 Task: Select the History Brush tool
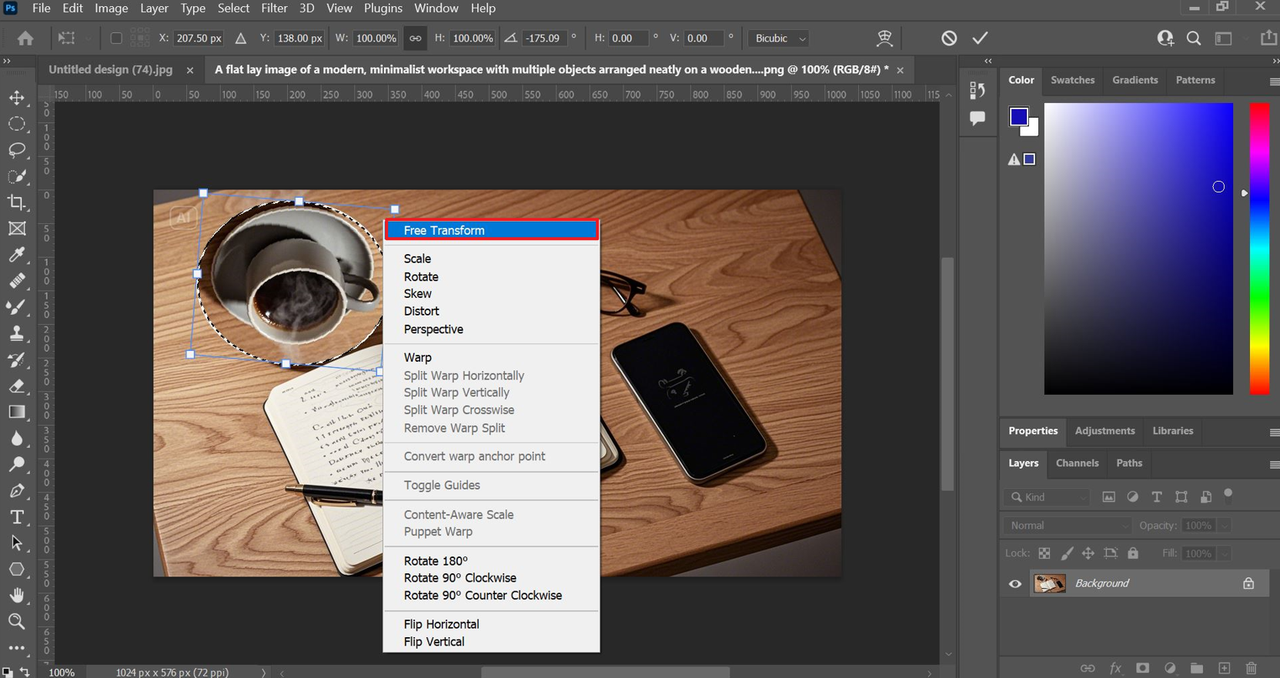click(x=17, y=360)
